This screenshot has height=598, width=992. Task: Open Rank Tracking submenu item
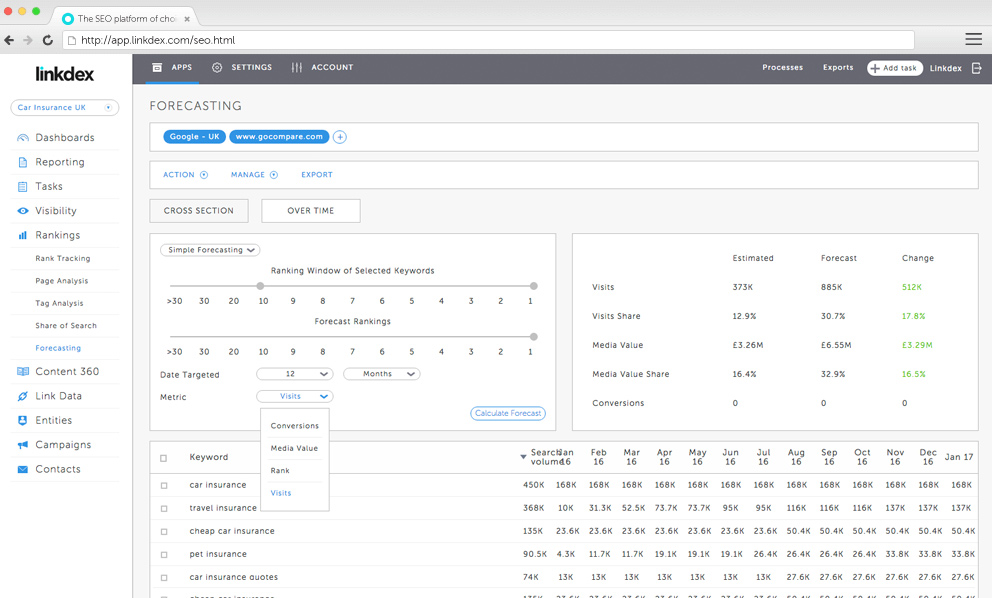(63, 258)
